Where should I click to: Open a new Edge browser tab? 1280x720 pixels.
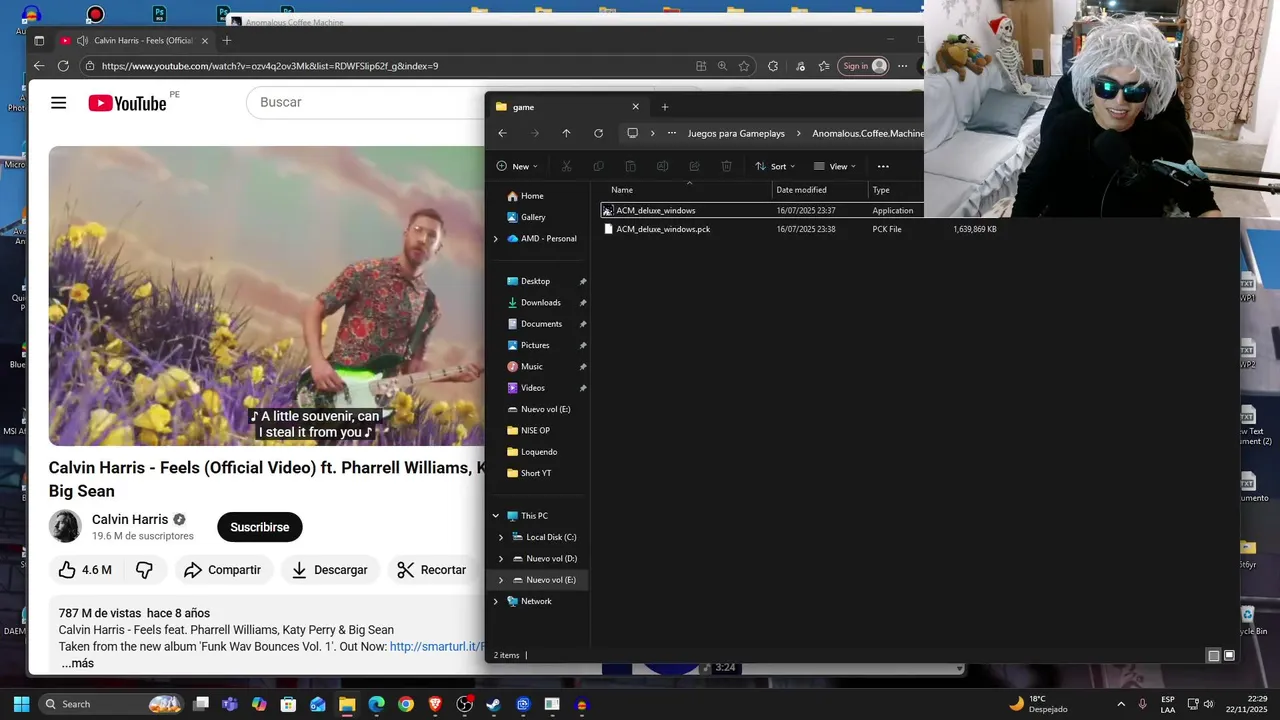227,41
